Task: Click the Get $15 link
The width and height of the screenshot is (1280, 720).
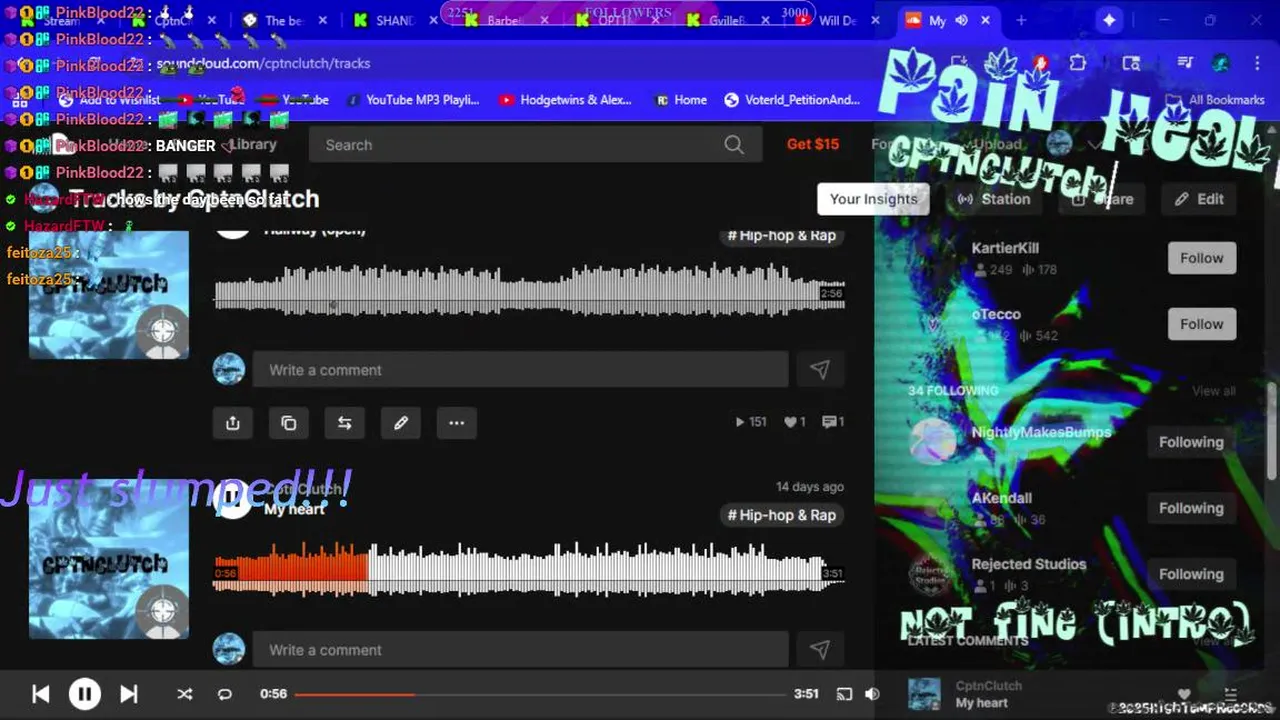Action: pyautogui.click(x=813, y=144)
